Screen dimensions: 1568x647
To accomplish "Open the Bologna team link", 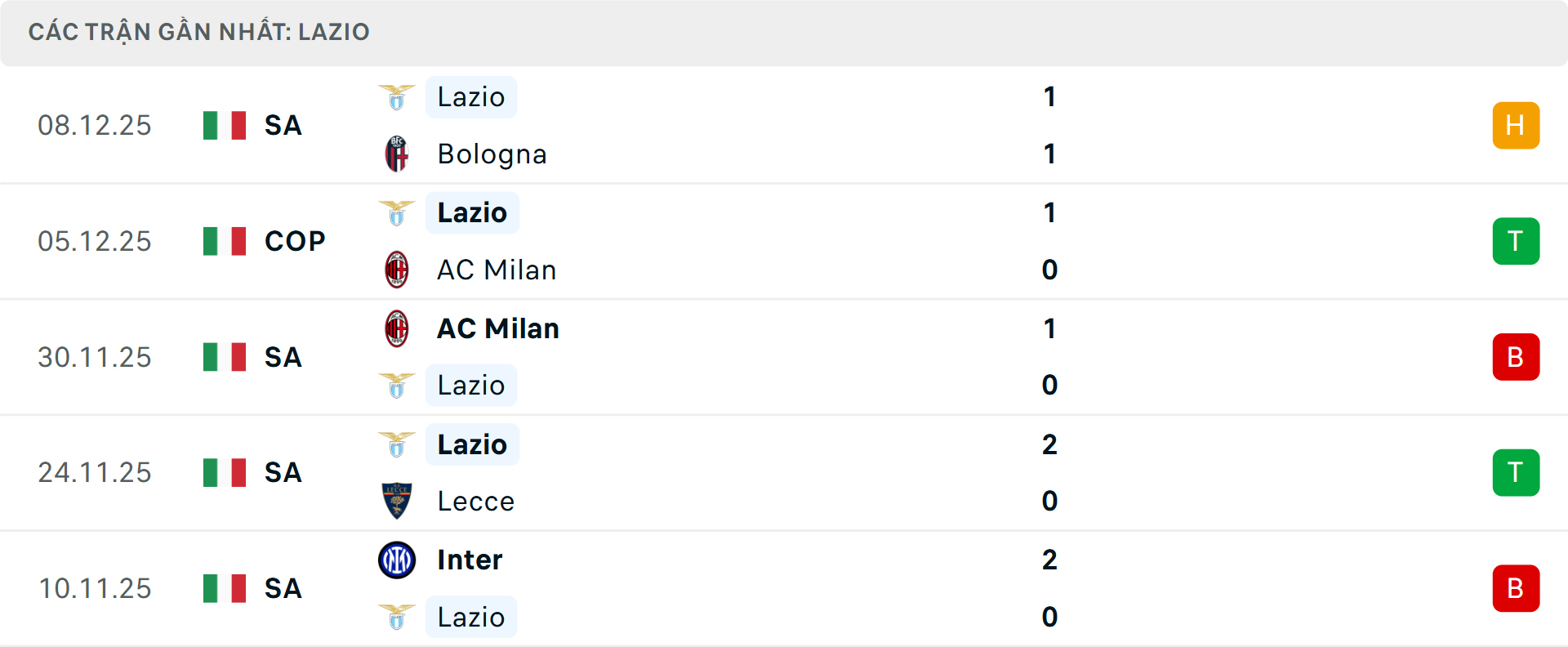I will [x=492, y=154].
